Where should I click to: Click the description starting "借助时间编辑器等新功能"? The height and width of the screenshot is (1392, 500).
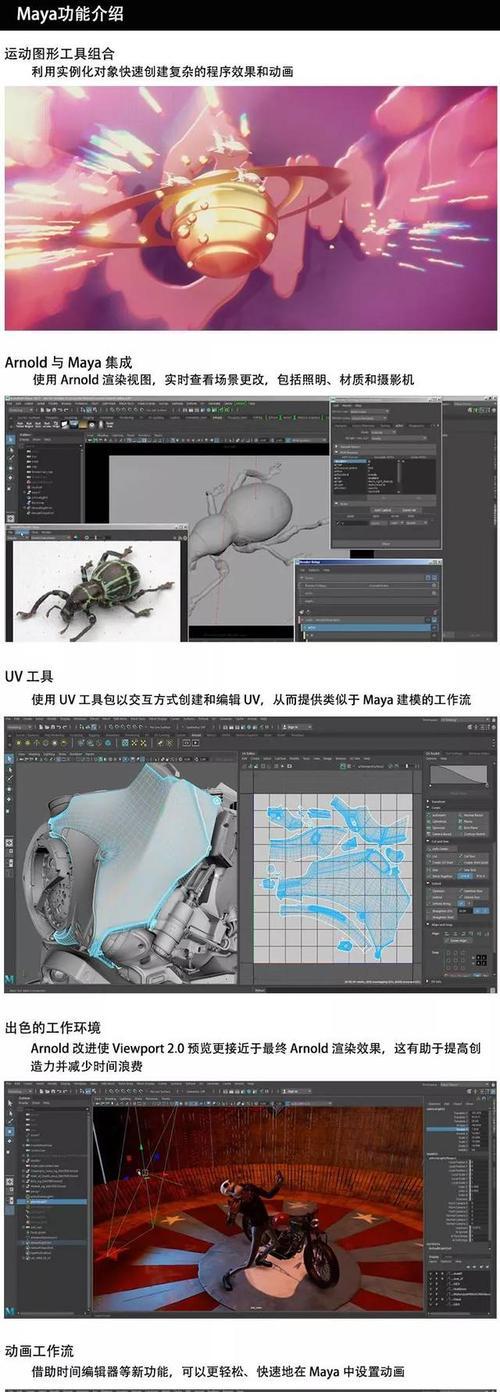point(217,1371)
